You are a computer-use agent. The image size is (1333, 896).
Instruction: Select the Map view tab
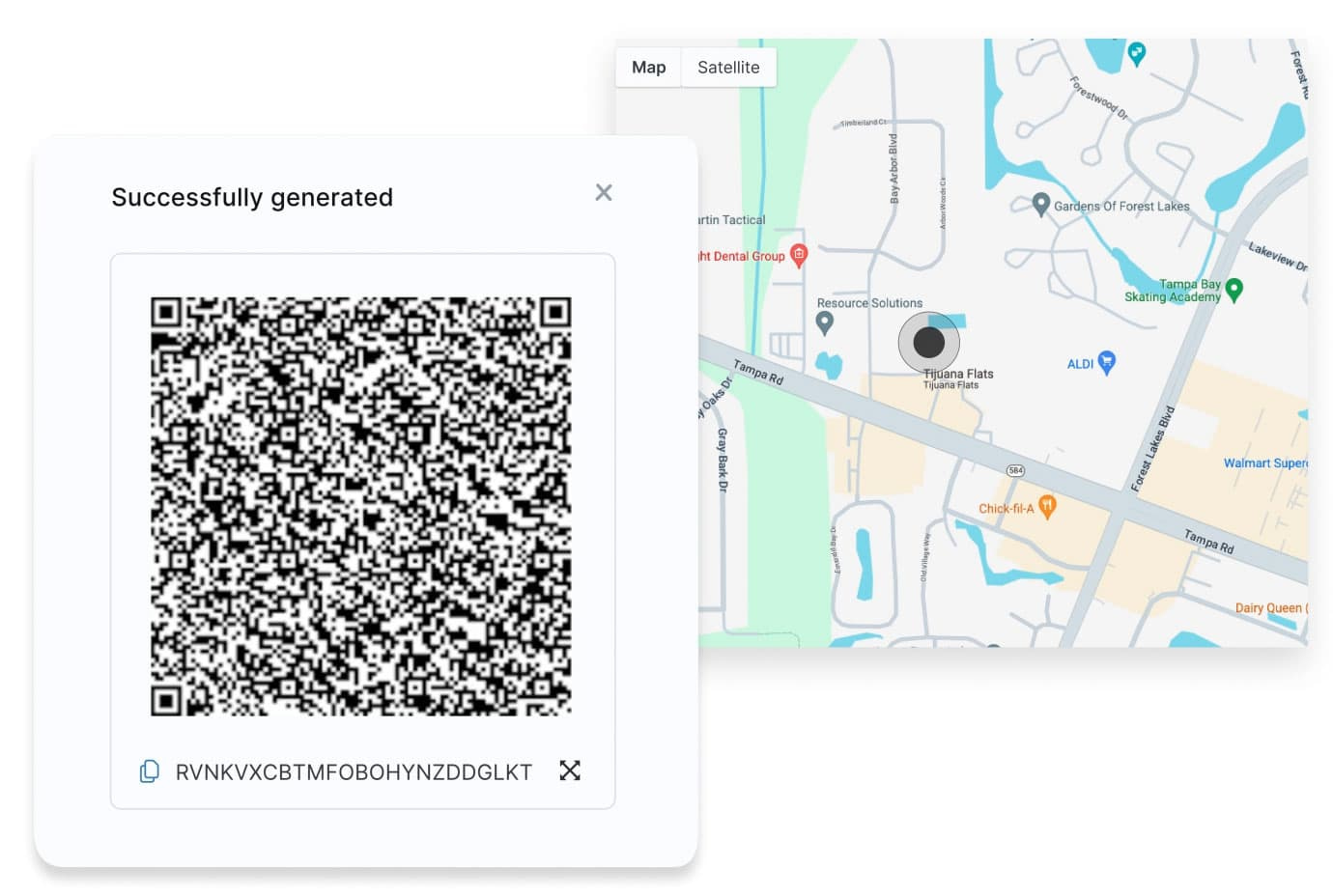tap(648, 68)
